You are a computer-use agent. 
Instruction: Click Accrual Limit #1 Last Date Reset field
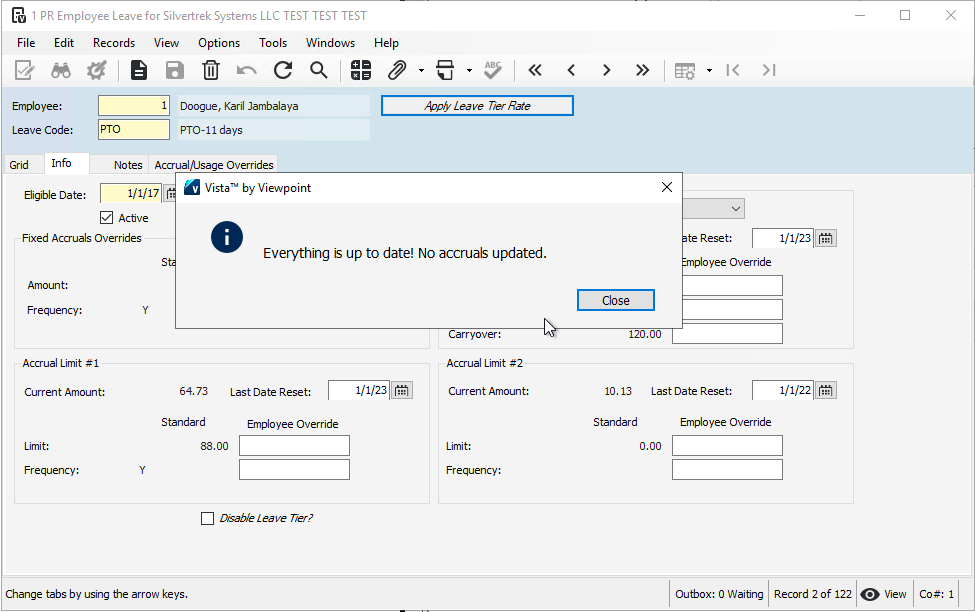359,391
